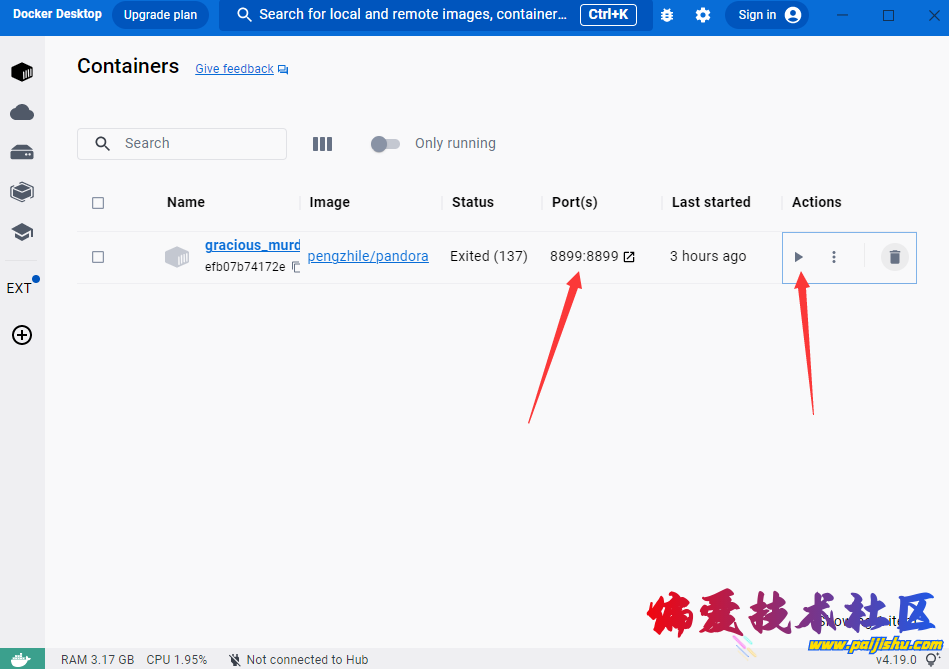Sort by the Name column header
This screenshot has height=669, width=949.
(x=186, y=202)
